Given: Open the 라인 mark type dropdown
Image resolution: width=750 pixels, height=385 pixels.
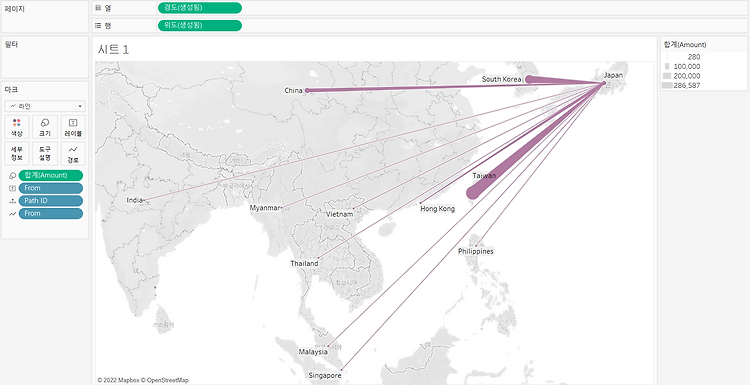Looking at the screenshot, I should (x=45, y=106).
